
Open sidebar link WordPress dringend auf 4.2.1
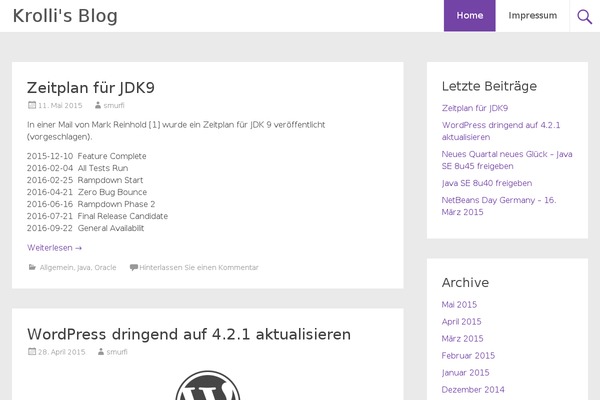[x=501, y=131]
